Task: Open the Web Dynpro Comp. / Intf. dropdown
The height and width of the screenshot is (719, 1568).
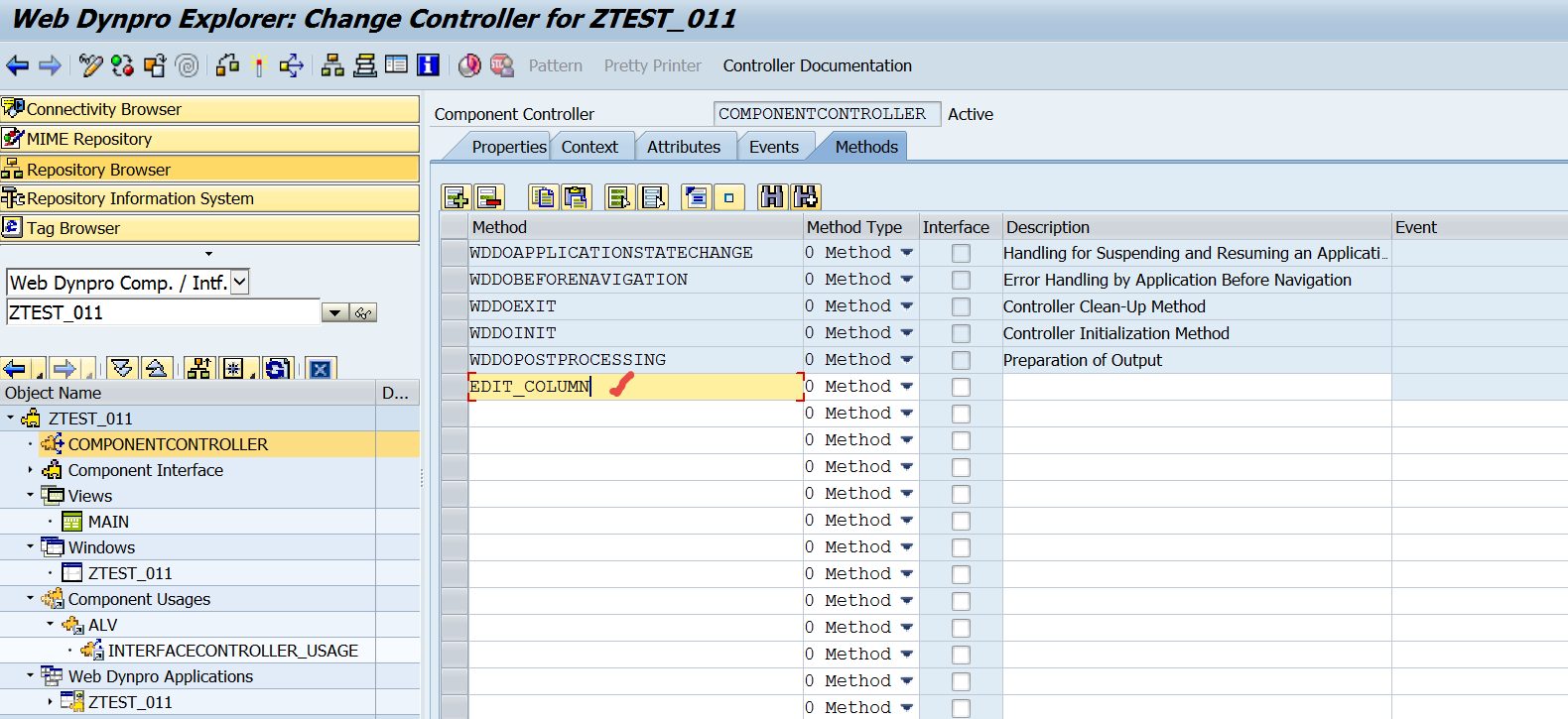Action: pos(239,283)
